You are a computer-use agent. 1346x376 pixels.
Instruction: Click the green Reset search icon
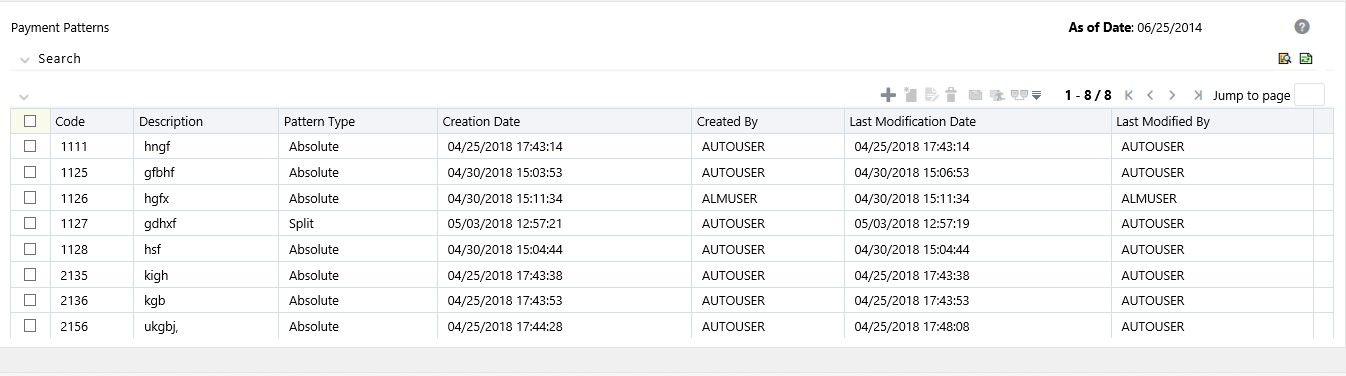click(x=1306, y=59)
